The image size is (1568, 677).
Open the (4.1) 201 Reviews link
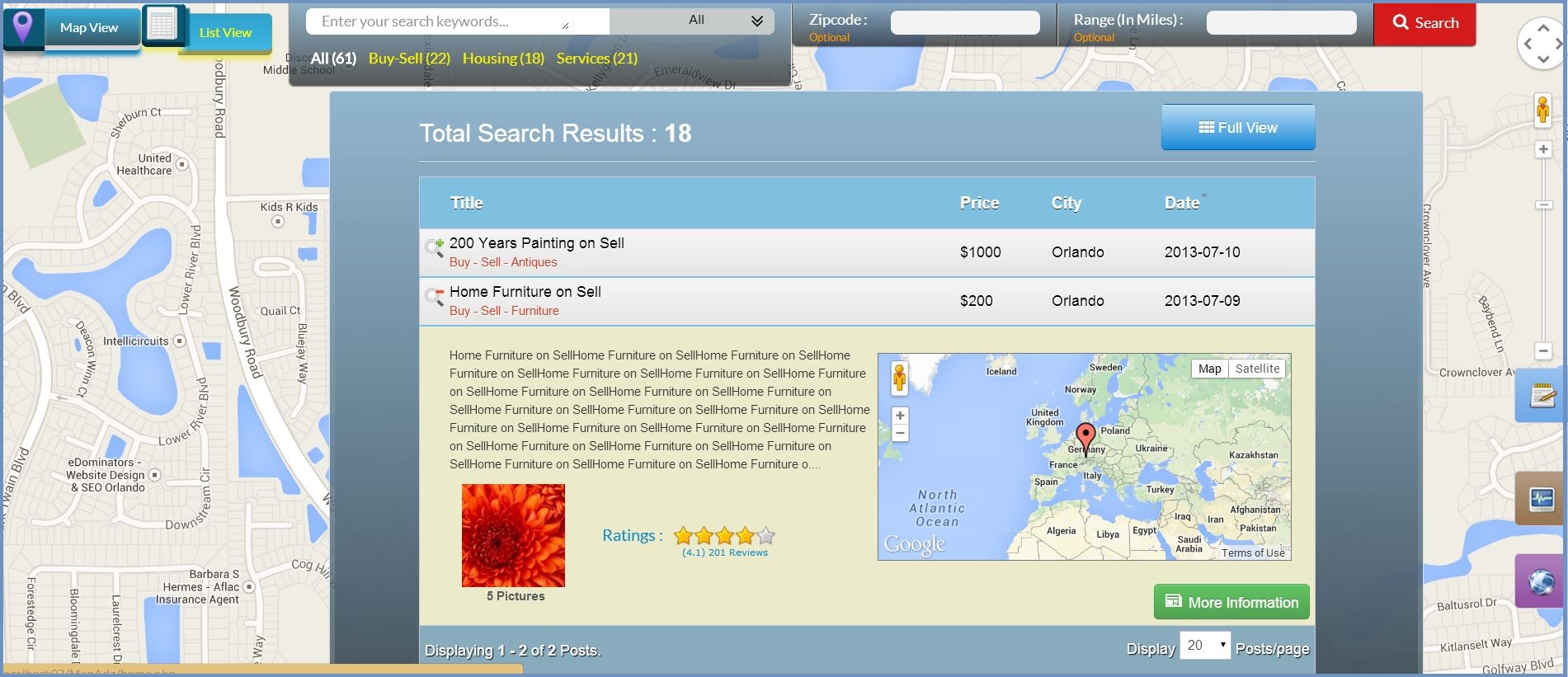[725, 552]
